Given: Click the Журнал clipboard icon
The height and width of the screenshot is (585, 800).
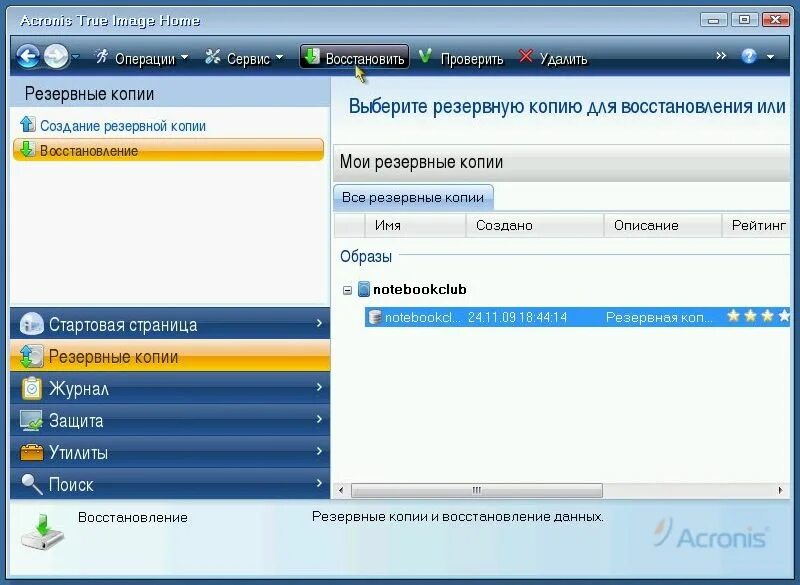Looking at the screenshot, I should (32, 388).
